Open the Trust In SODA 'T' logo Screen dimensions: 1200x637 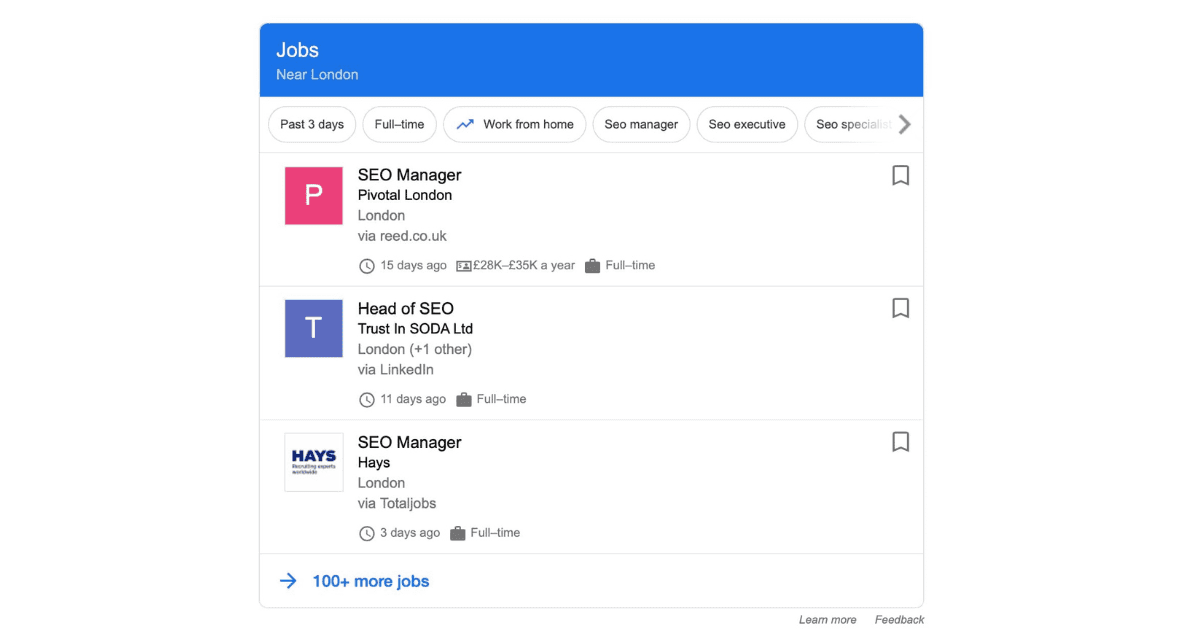314,328
